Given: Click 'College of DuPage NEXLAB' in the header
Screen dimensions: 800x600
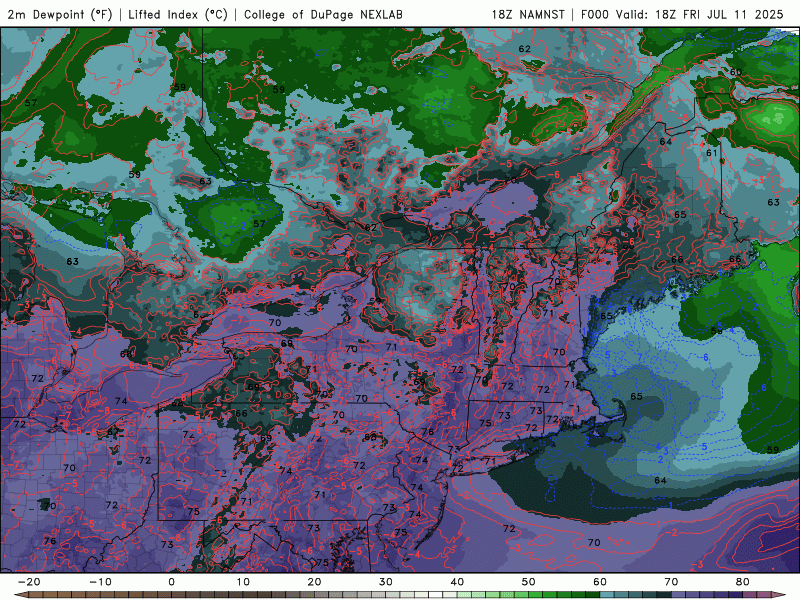Looking at the screenshot, I should (323, 14).
